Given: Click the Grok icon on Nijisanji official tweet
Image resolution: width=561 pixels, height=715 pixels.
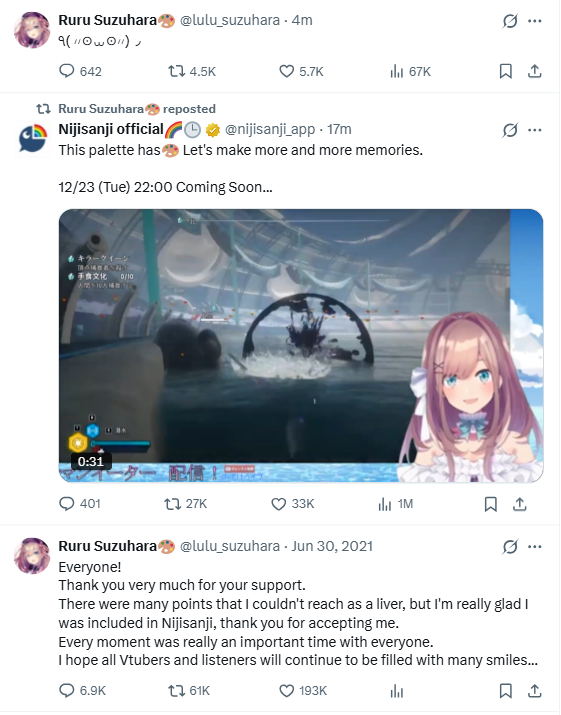Looking at the screenshot, I should pos(510,130).
